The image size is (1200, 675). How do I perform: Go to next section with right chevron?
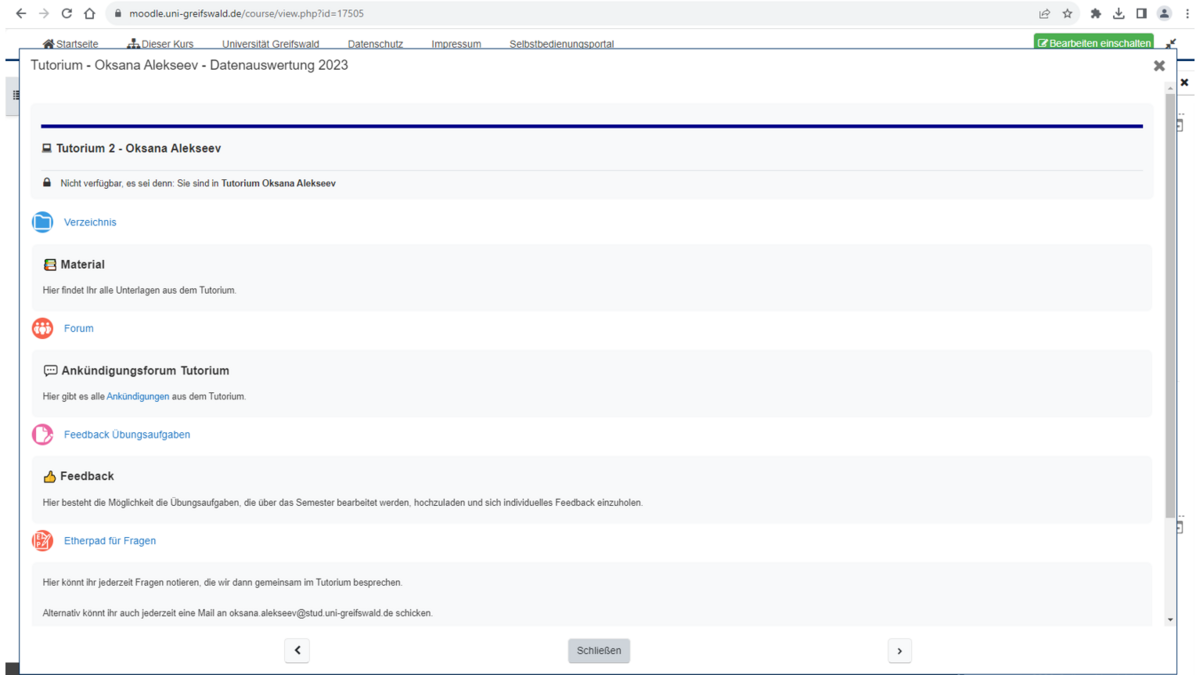899,651
